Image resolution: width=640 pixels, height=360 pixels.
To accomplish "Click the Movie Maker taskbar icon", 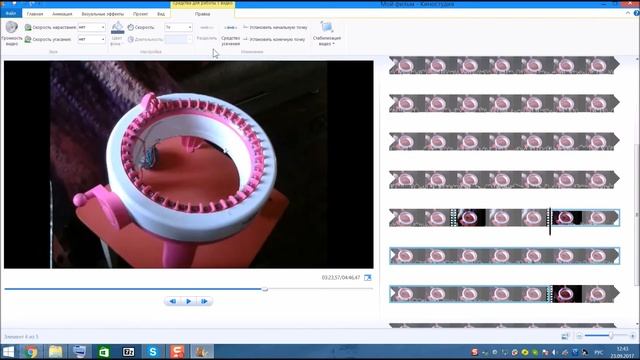I will click(202, 351).
